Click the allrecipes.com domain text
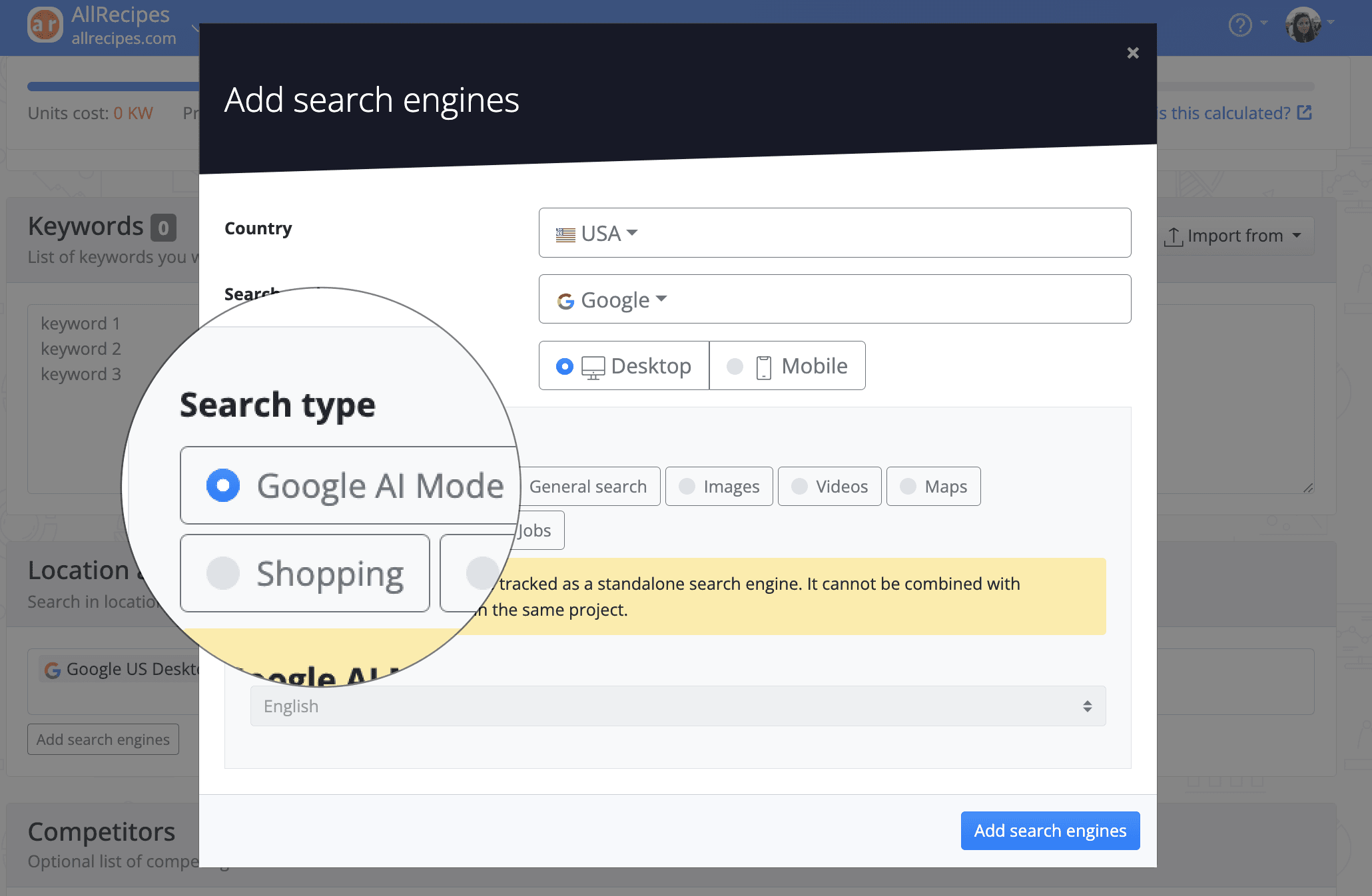Image resolution: width=1372 pixels, height=896 pixels. click(x=124, y=39)
